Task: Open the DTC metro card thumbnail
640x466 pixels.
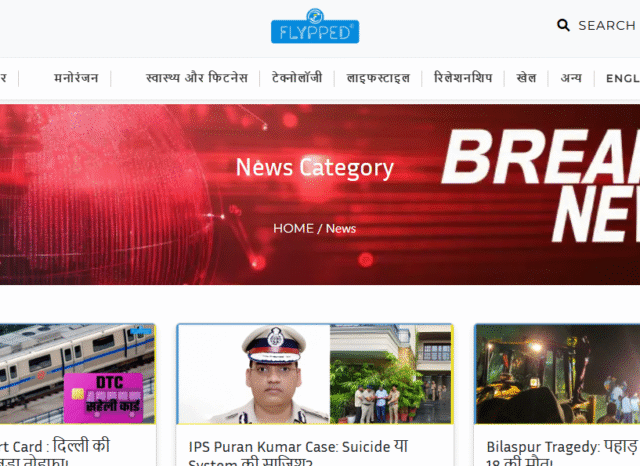Action: 77,374
